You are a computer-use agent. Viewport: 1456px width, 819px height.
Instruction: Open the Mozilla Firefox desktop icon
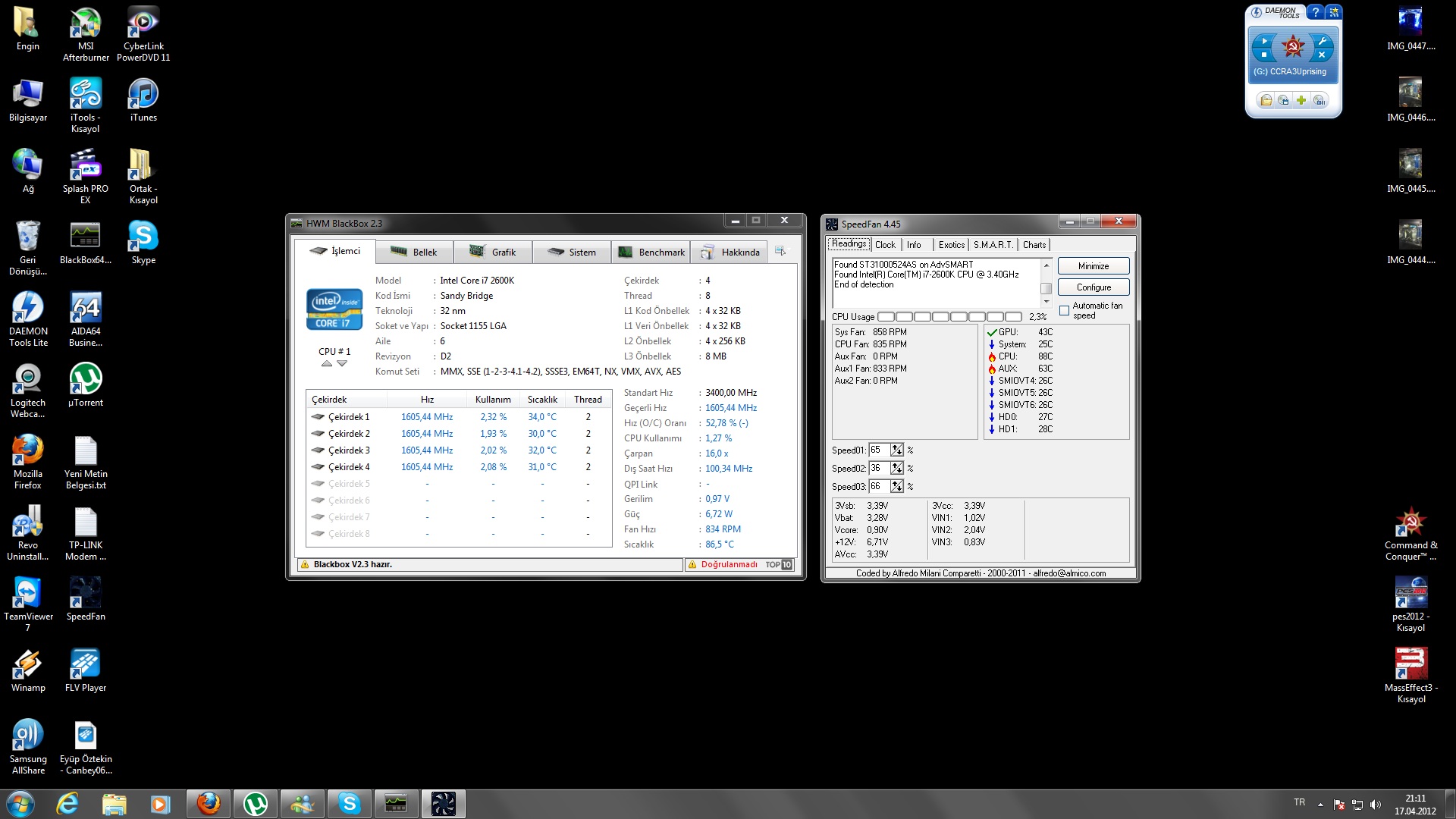point(28,462)
